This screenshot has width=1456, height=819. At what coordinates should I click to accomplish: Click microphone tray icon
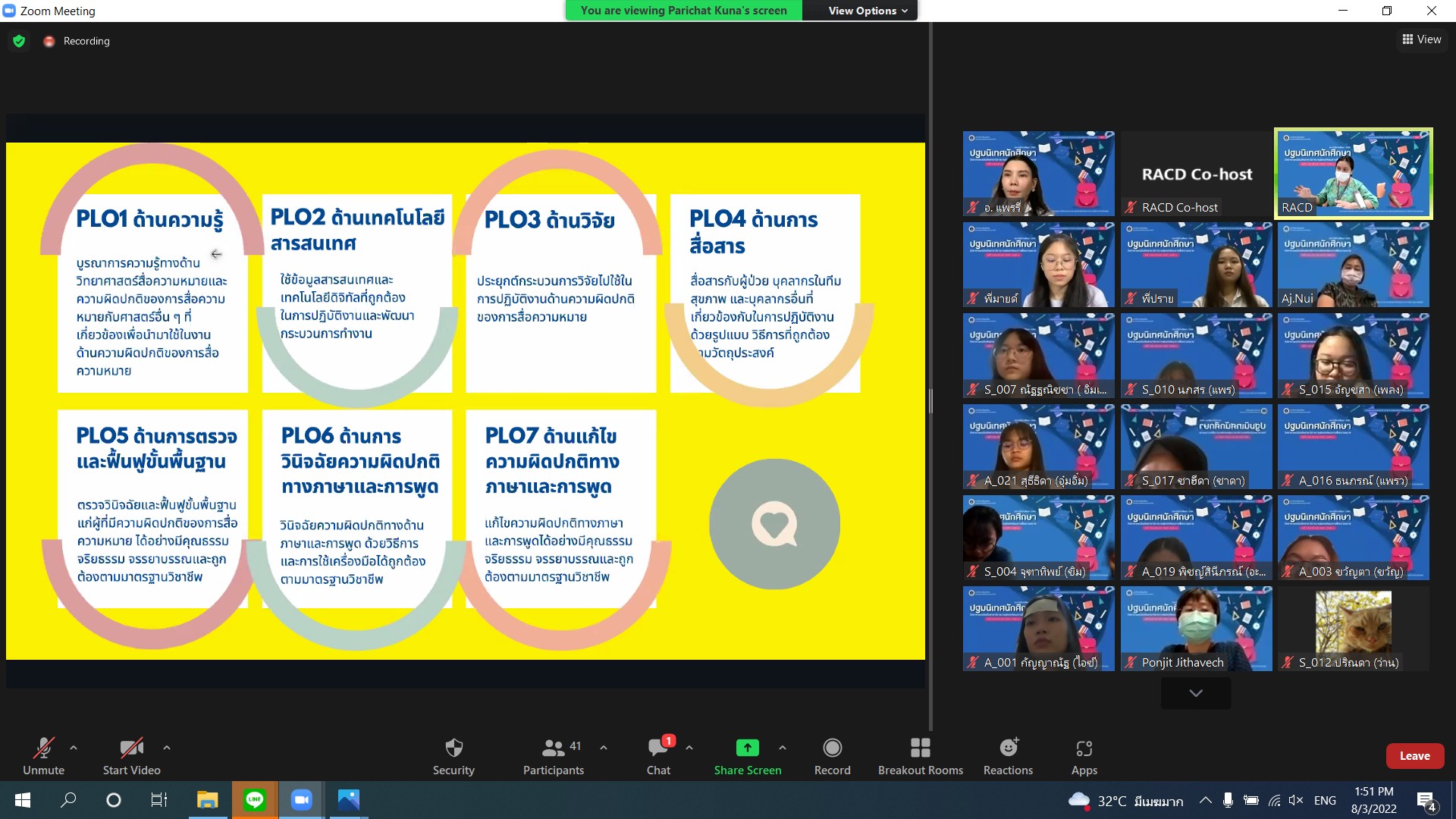1228,800
